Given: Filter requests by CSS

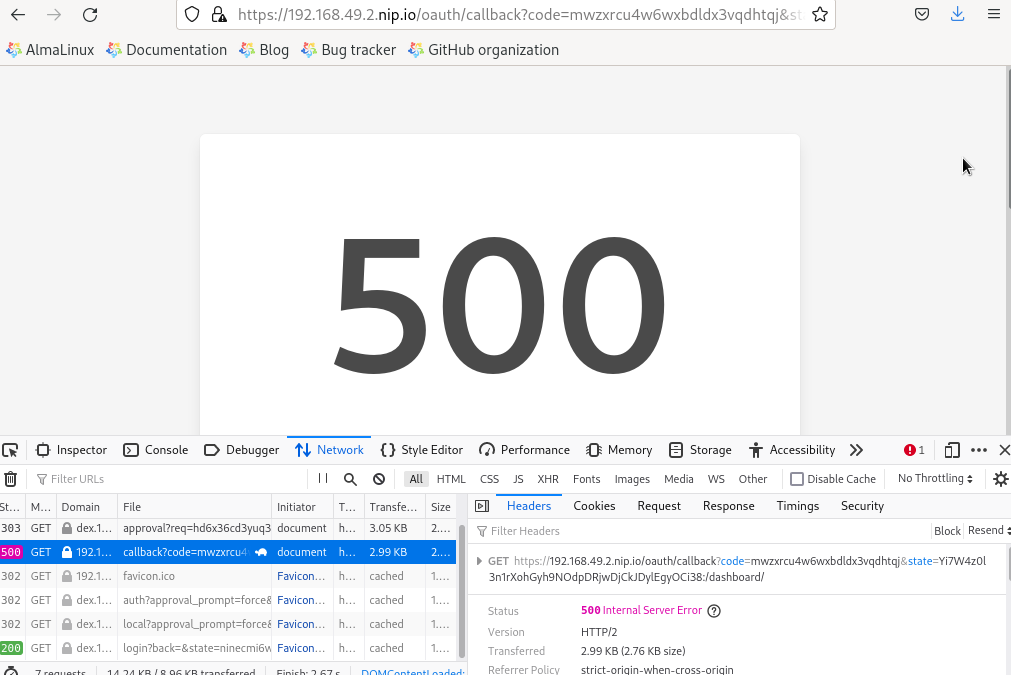Looking at the screenshot, I should coord(489,479).
